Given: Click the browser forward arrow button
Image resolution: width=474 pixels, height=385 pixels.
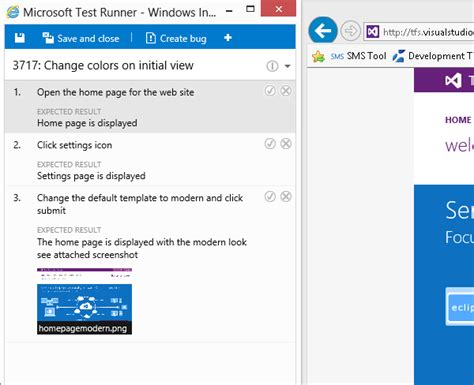Looking at the screenshot, I should pos(350,31).
